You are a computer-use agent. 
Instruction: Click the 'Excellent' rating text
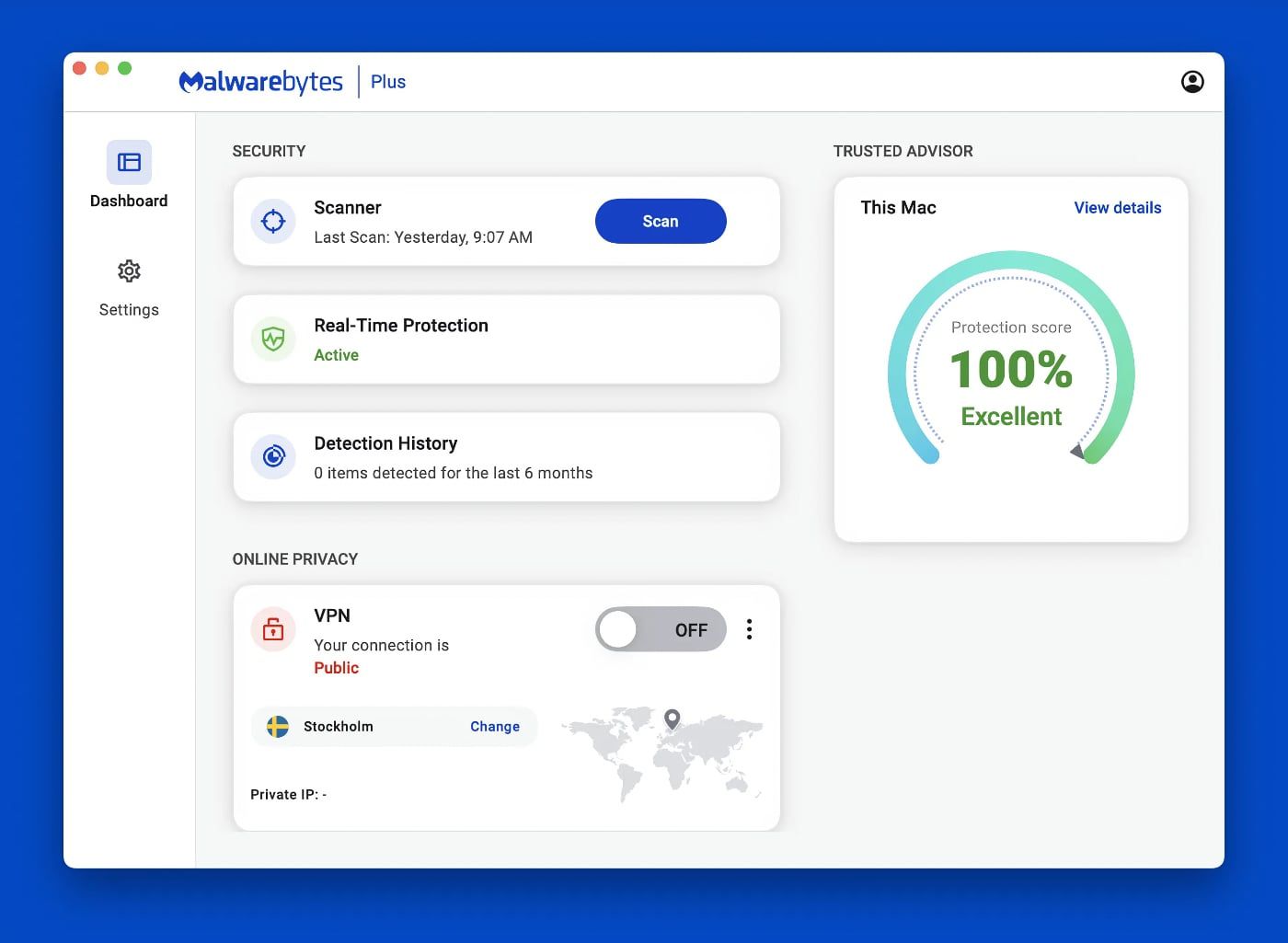click(x=1011, y=417)
